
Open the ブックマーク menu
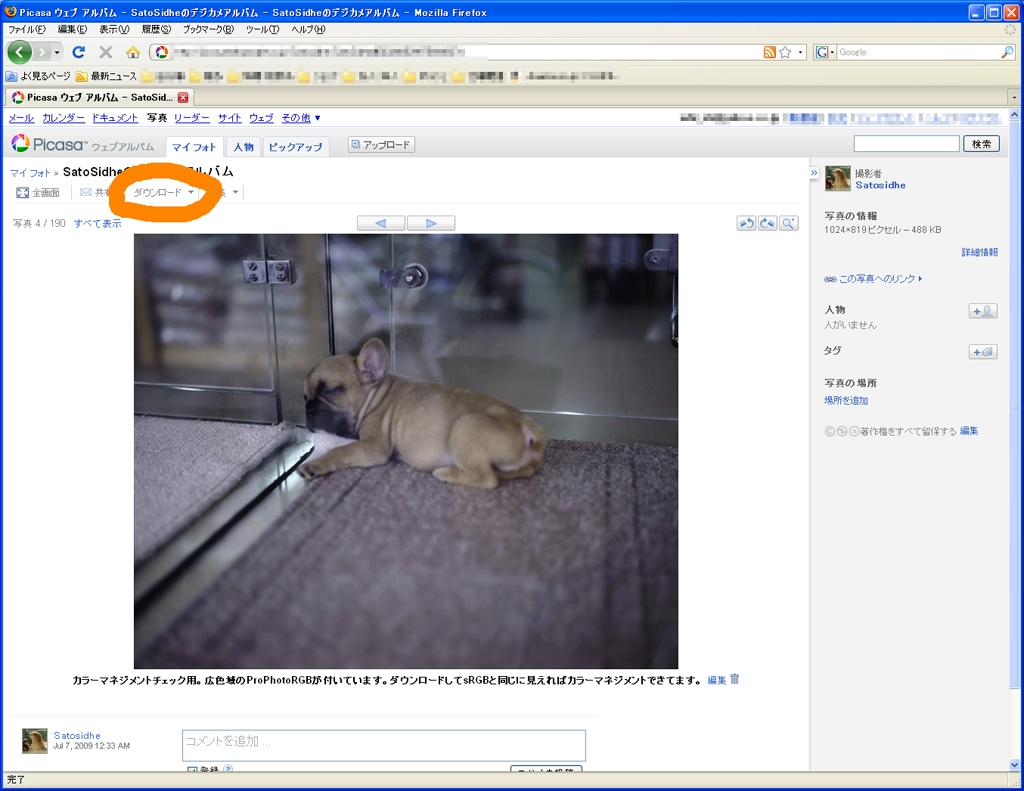coord(208,29)
